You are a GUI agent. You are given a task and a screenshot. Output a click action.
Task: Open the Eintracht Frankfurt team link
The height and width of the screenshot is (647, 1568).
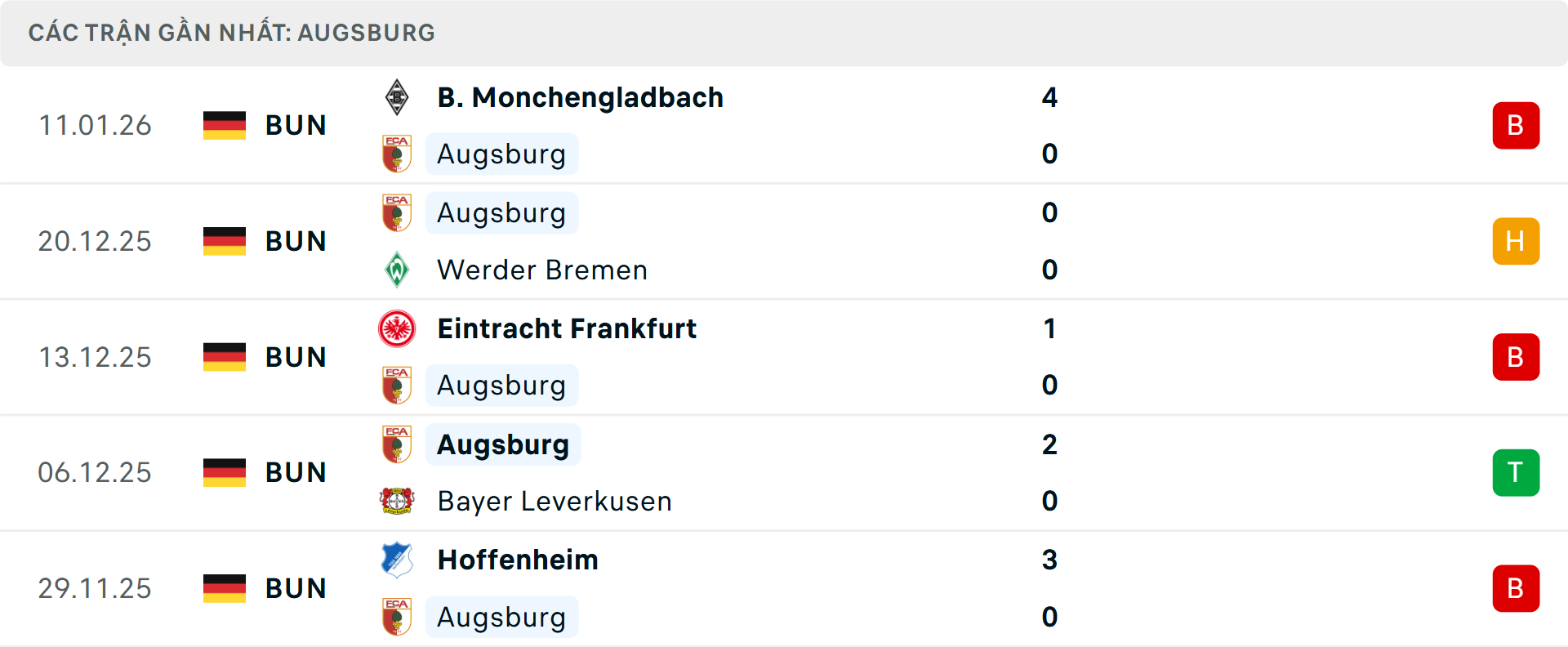[x=567, y=328]
